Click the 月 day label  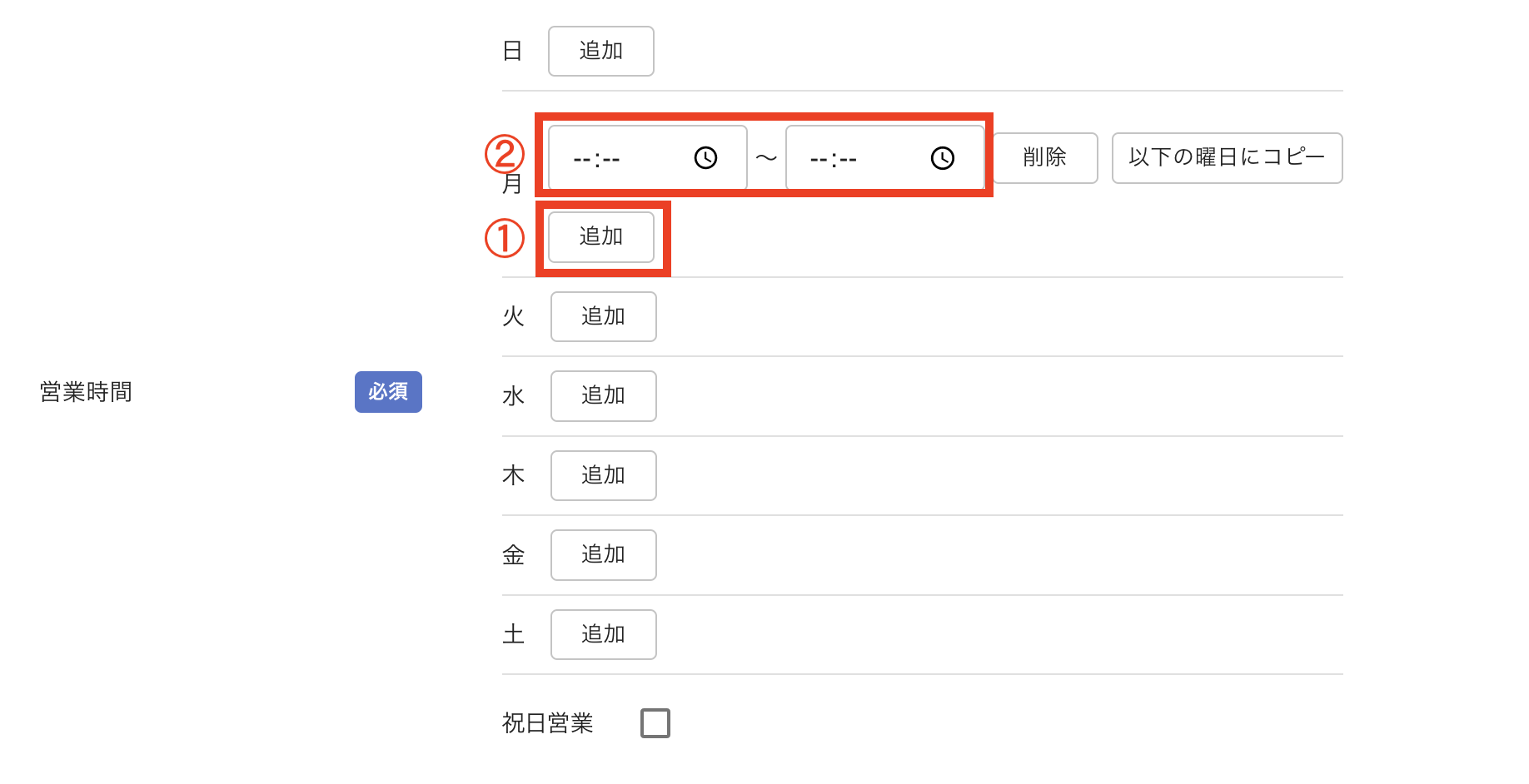tap(511, 184)
